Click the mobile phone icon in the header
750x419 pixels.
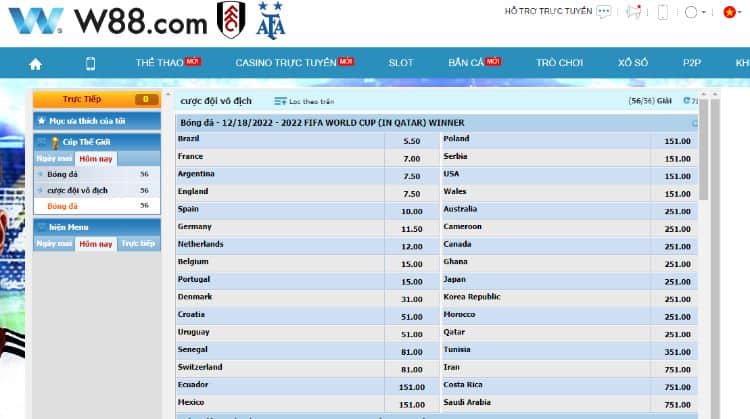(662, 11)
